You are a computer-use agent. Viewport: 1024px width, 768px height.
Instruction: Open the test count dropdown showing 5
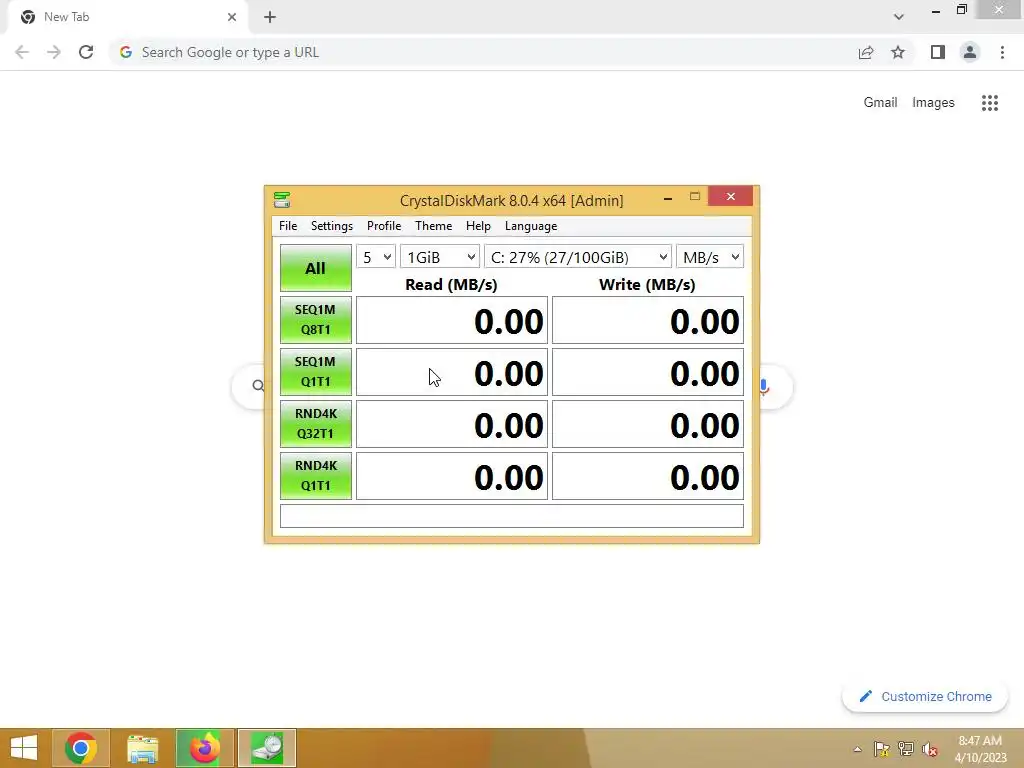coord(376,257)
